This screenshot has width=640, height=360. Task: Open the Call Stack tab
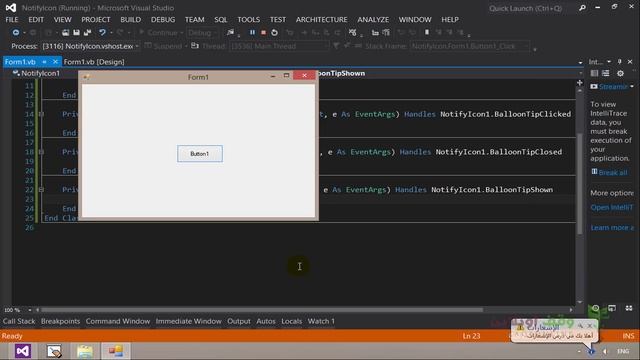pos(19,321)
